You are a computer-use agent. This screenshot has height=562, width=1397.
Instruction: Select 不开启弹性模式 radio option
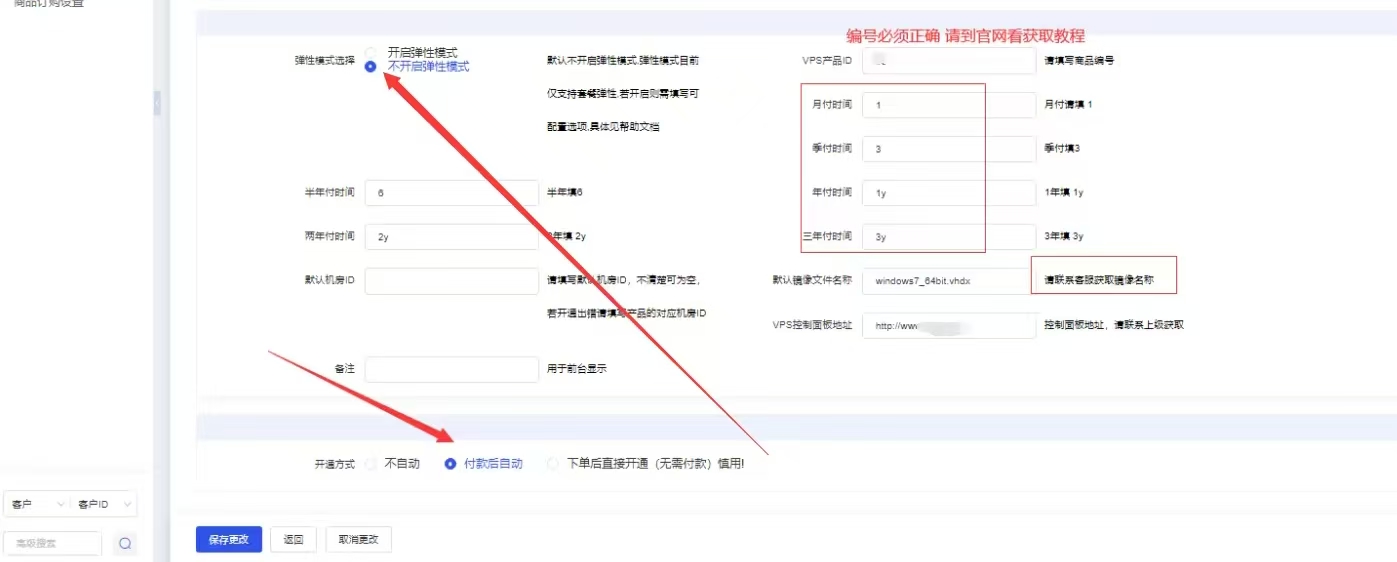(x=371, y=67)
